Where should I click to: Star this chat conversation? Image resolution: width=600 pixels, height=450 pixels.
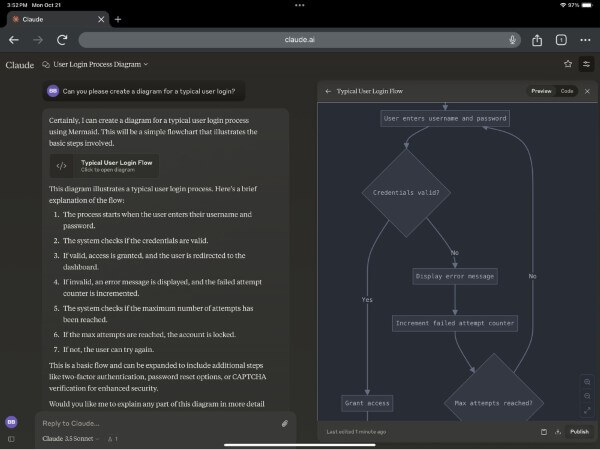(568, 64)
